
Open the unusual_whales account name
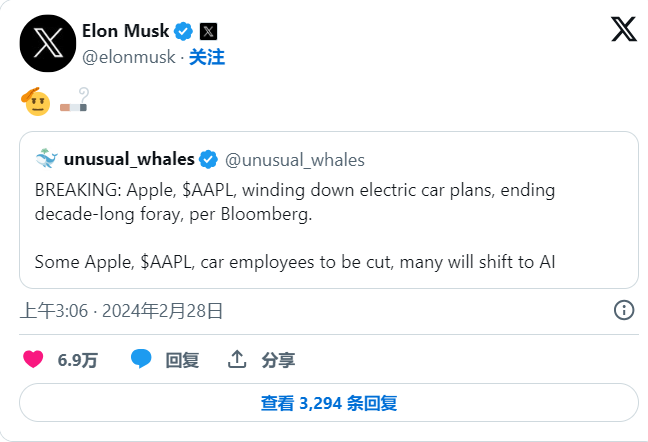(130, 159)
